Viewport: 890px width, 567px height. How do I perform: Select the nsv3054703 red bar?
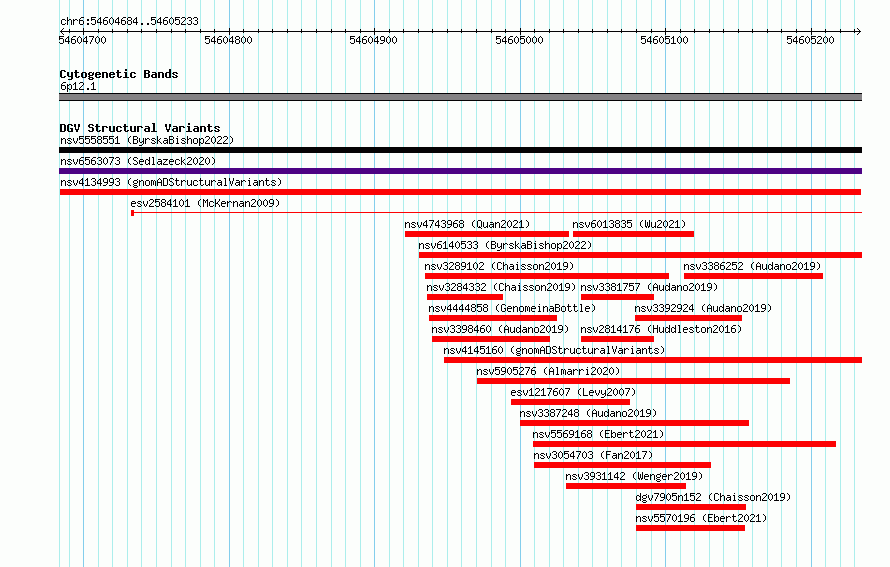[x=623, y=465]
